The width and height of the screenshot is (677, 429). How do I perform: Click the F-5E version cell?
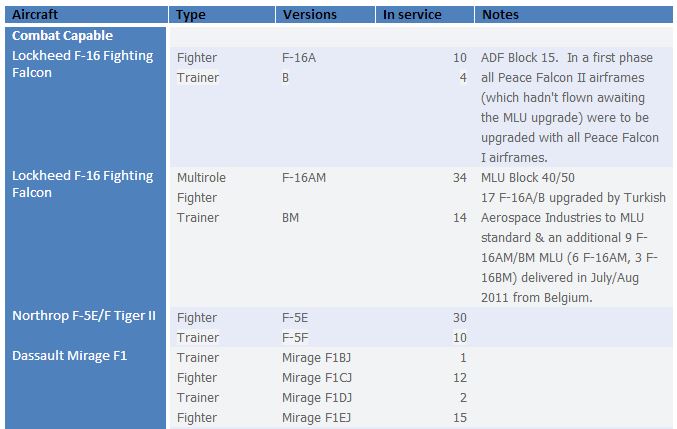(x=295, y=318)
